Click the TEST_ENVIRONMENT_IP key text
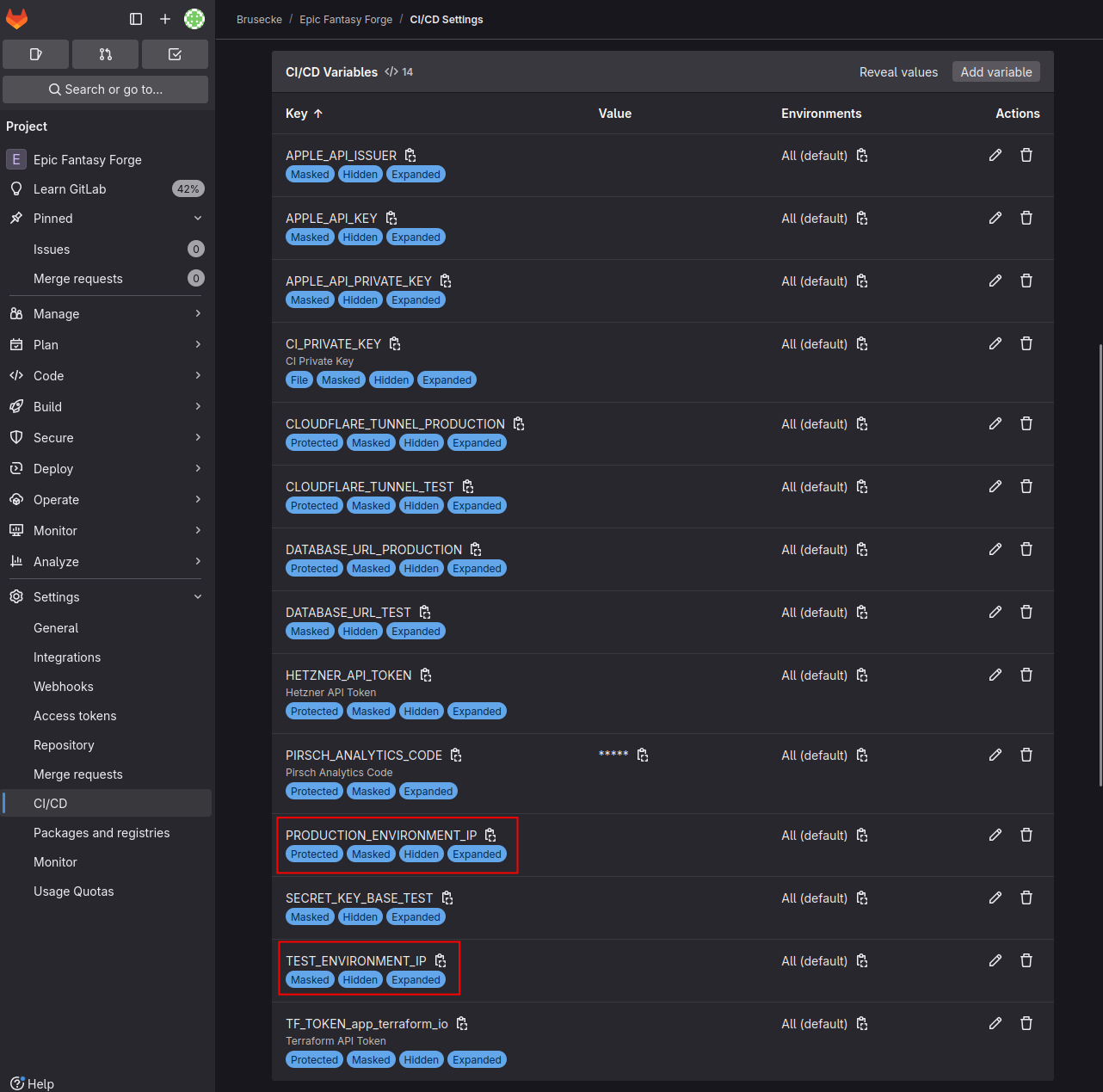This screenshot has width=1103, height=1092. tap(356, 961)
